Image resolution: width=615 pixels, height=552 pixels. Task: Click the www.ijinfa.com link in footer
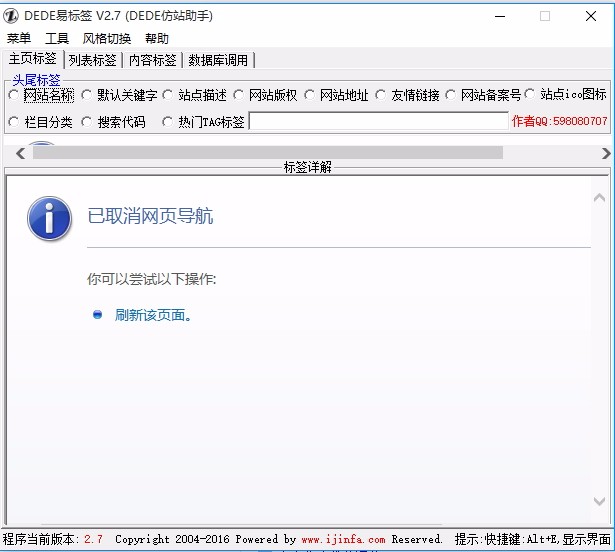coord(343,539)
